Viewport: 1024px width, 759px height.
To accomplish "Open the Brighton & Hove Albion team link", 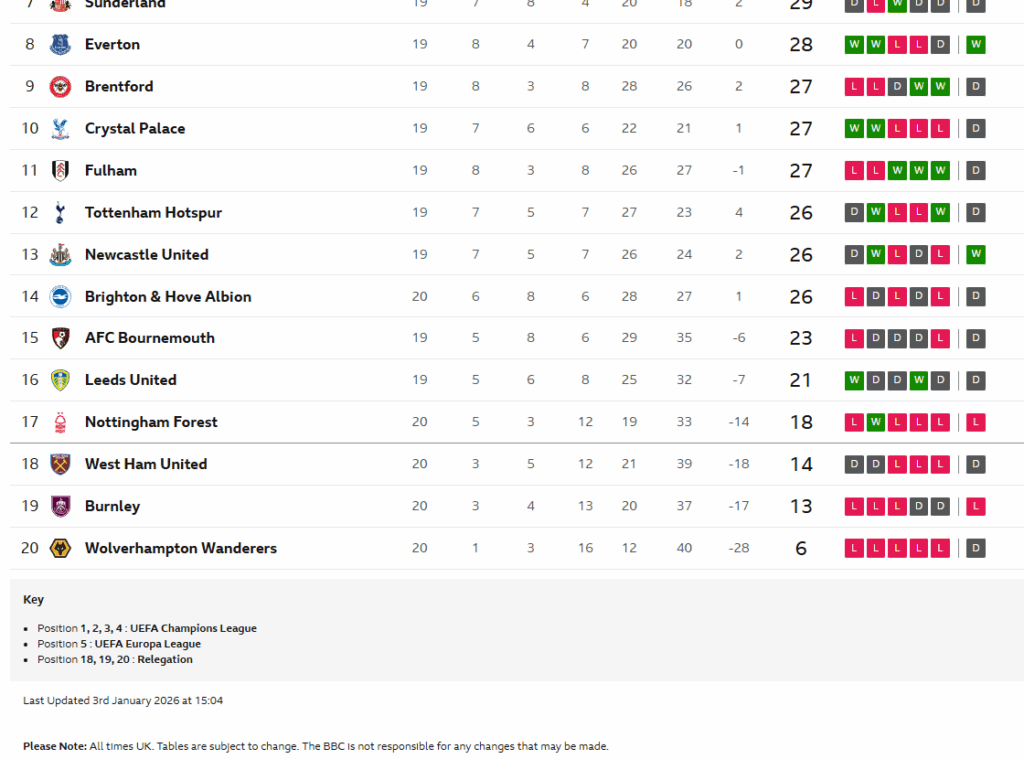I will [168, 296].
